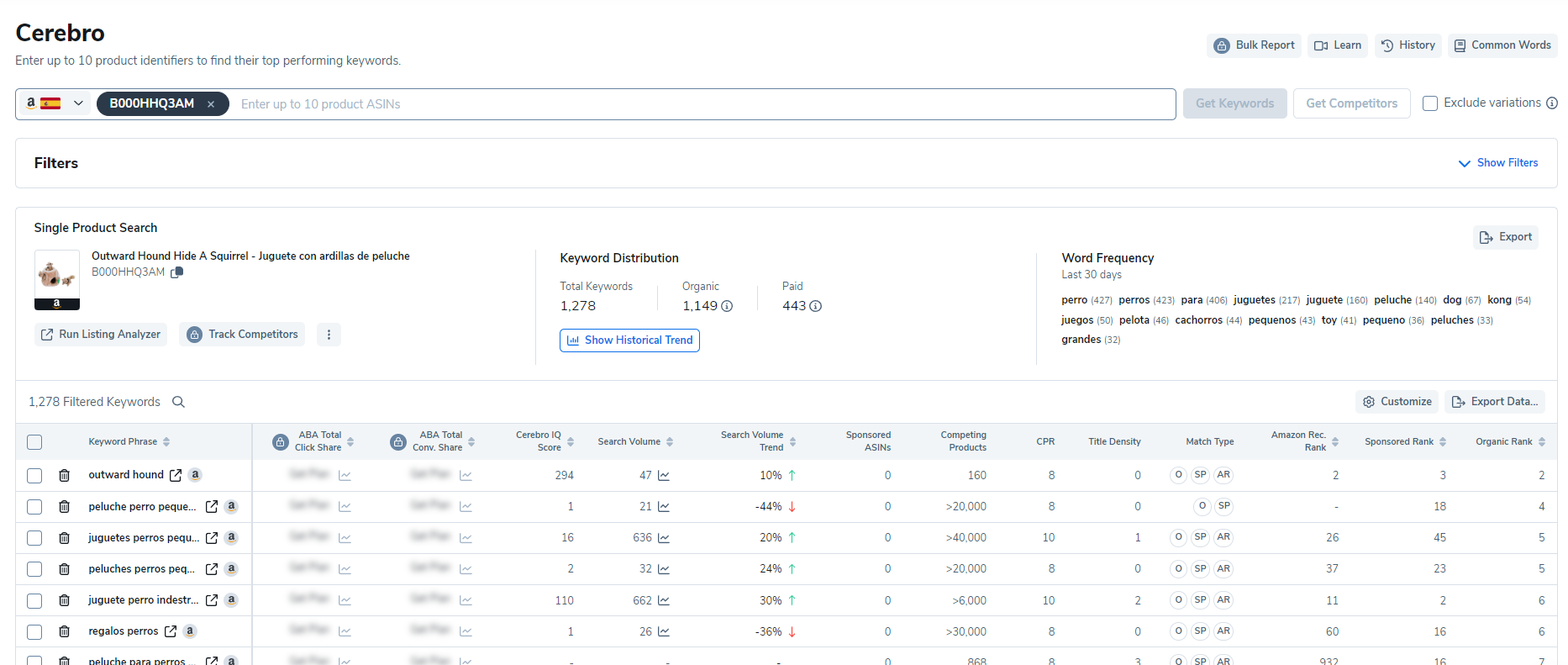1568x665 pixels.
Task: Click Get Competitors
Action: coord(1351,103)
